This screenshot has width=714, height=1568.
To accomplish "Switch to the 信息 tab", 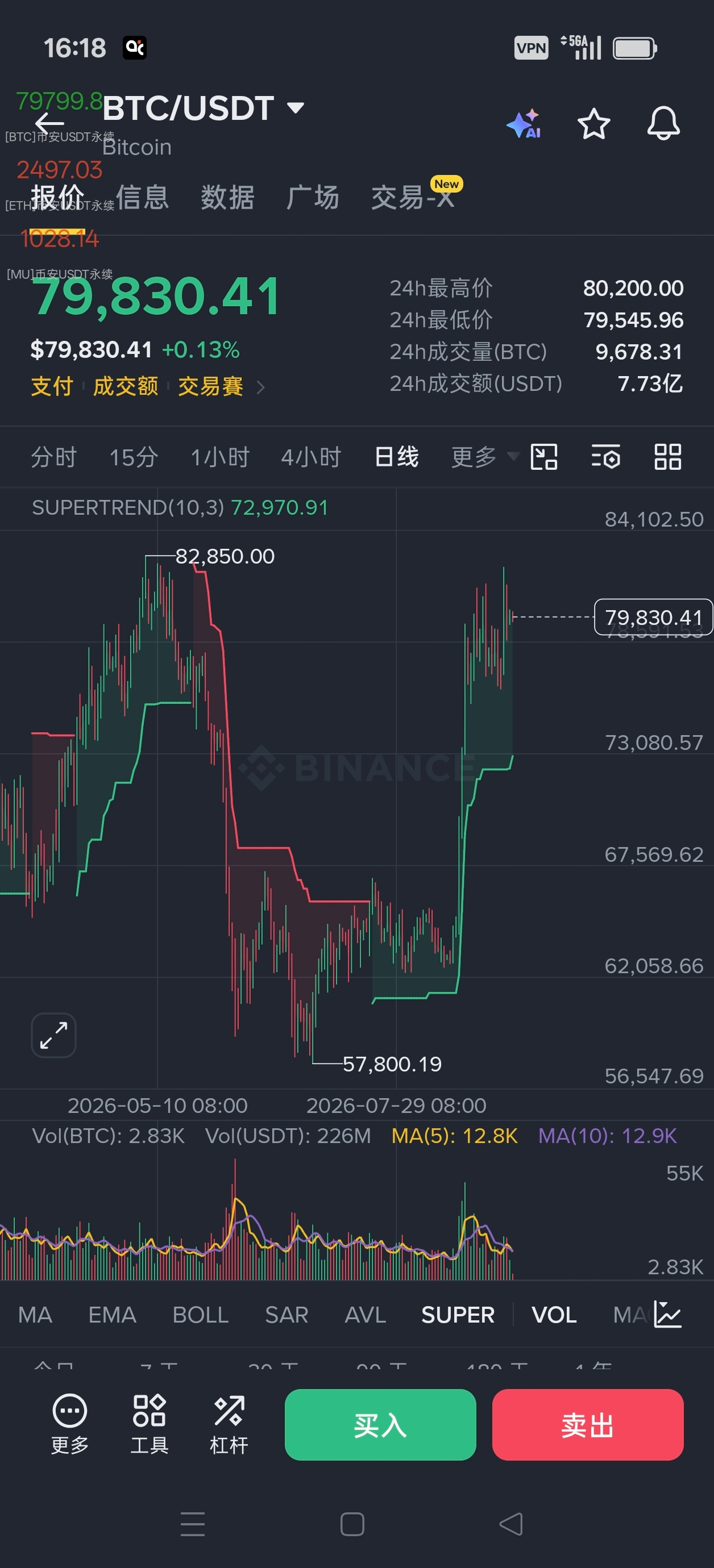I will [143, 197].
